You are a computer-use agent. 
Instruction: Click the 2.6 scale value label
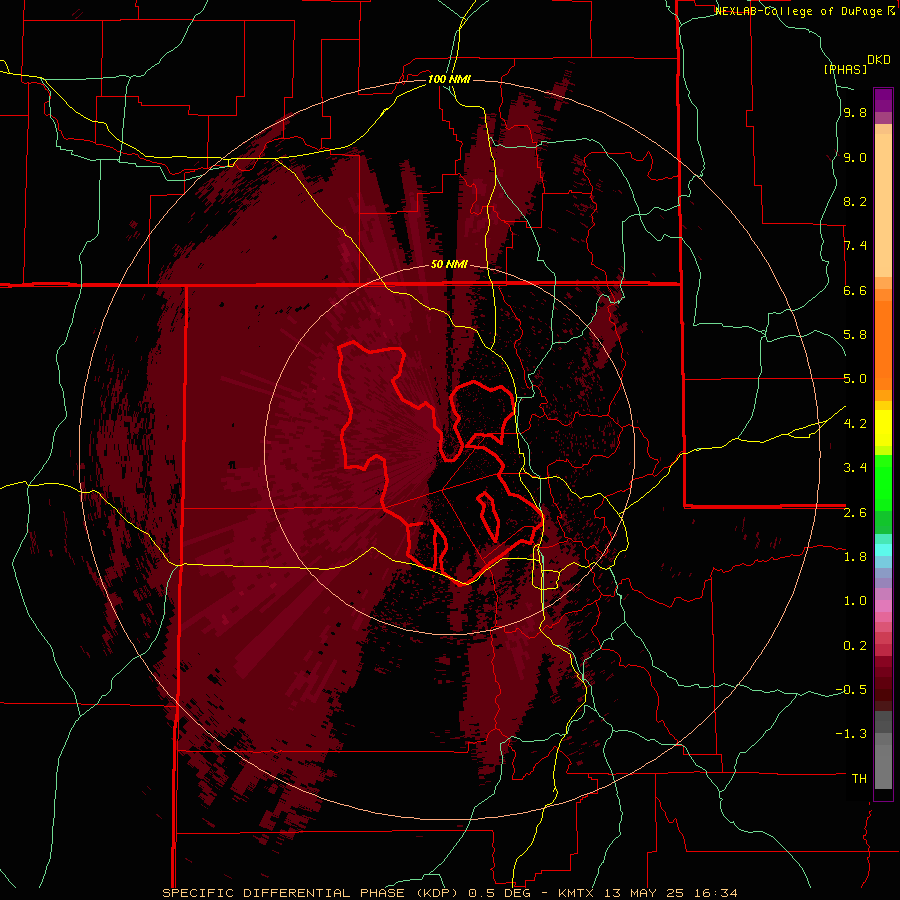point(855,513)
